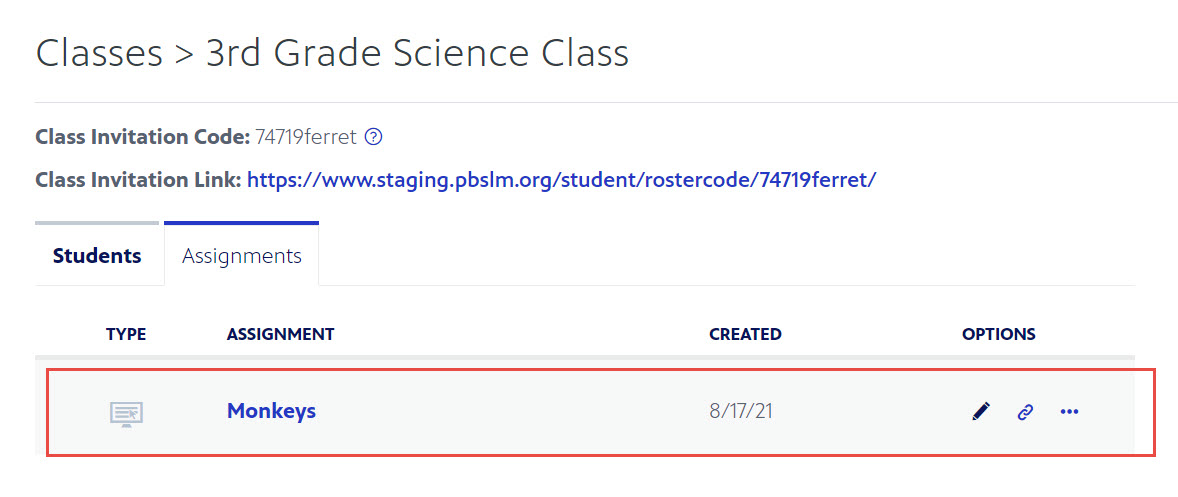Click the Class Invitation Code label

tap(142, 137)
